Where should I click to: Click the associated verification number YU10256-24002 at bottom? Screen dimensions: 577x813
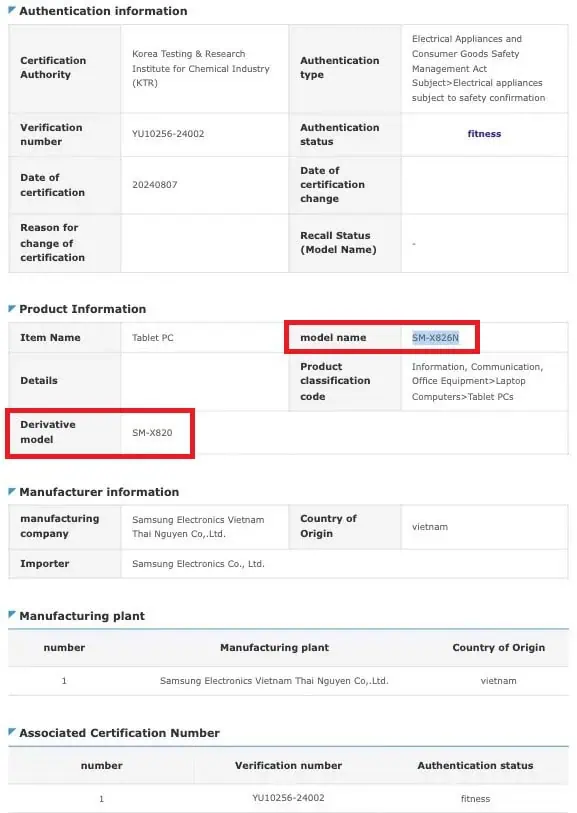(288, 798)
